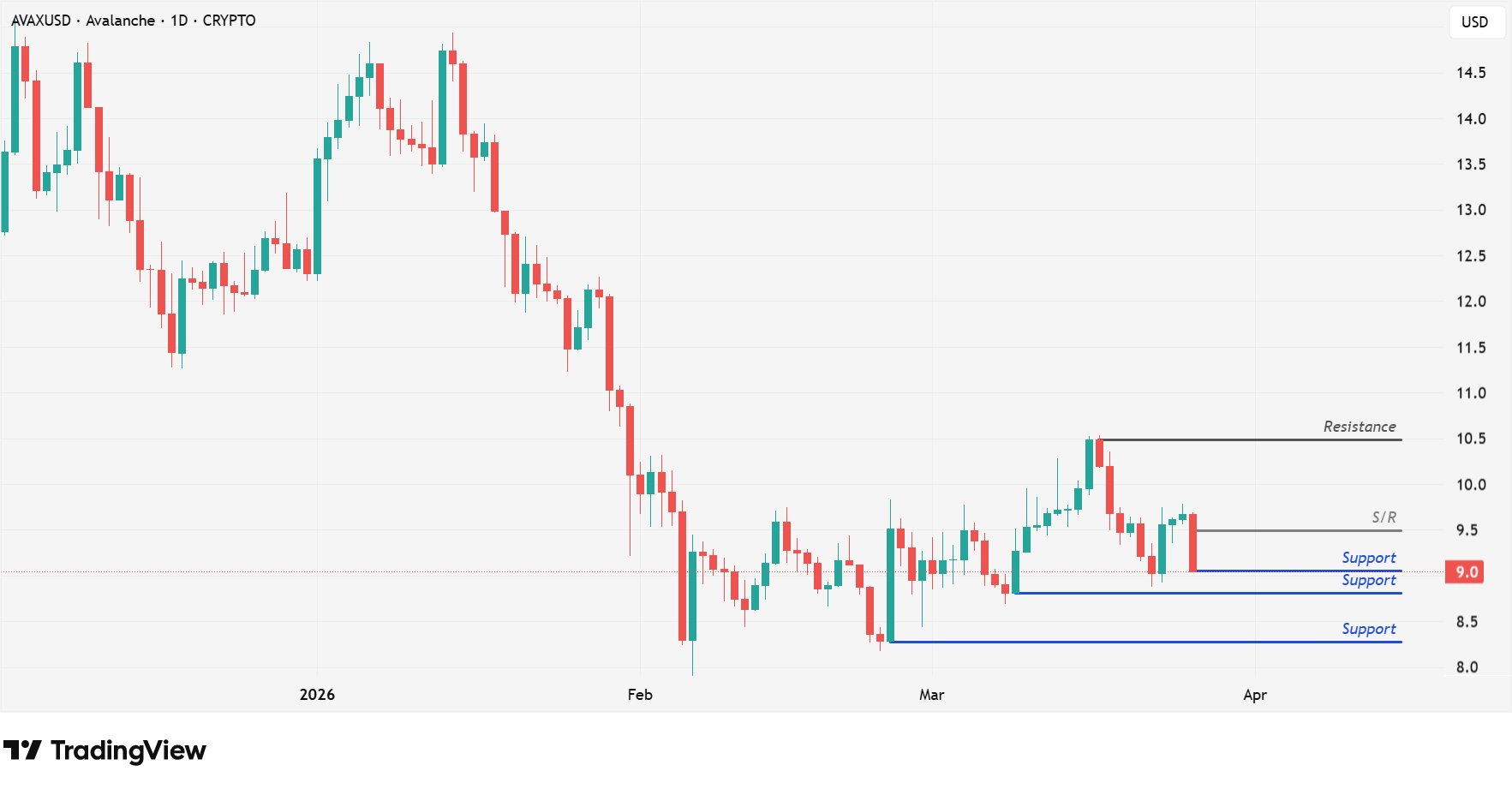Open the USD currency selector
The height and width of the screenshot is (789, 1512).
coord(1474,22)
